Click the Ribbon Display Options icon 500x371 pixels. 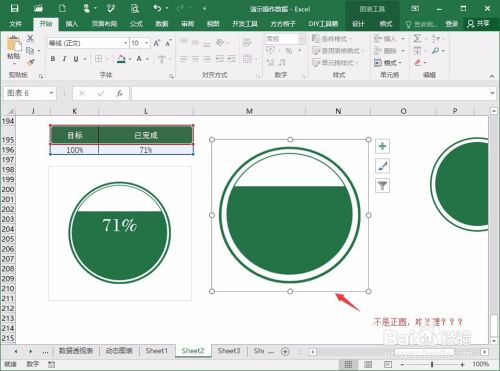pyautogui.click(x=415, y=8)
